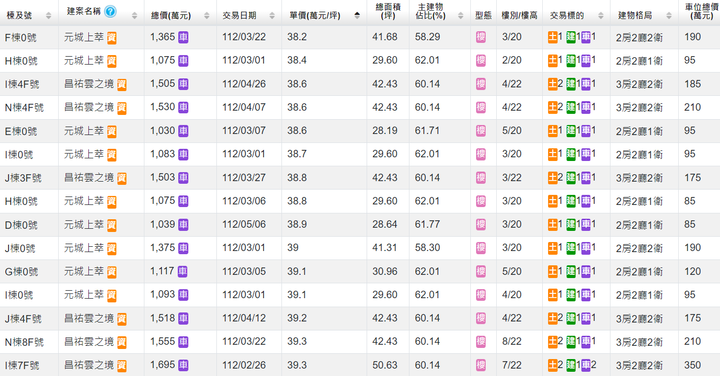
Task: Sort by 交易日期 column arrows
Action: pyautogui.click(x=272, y=16)
